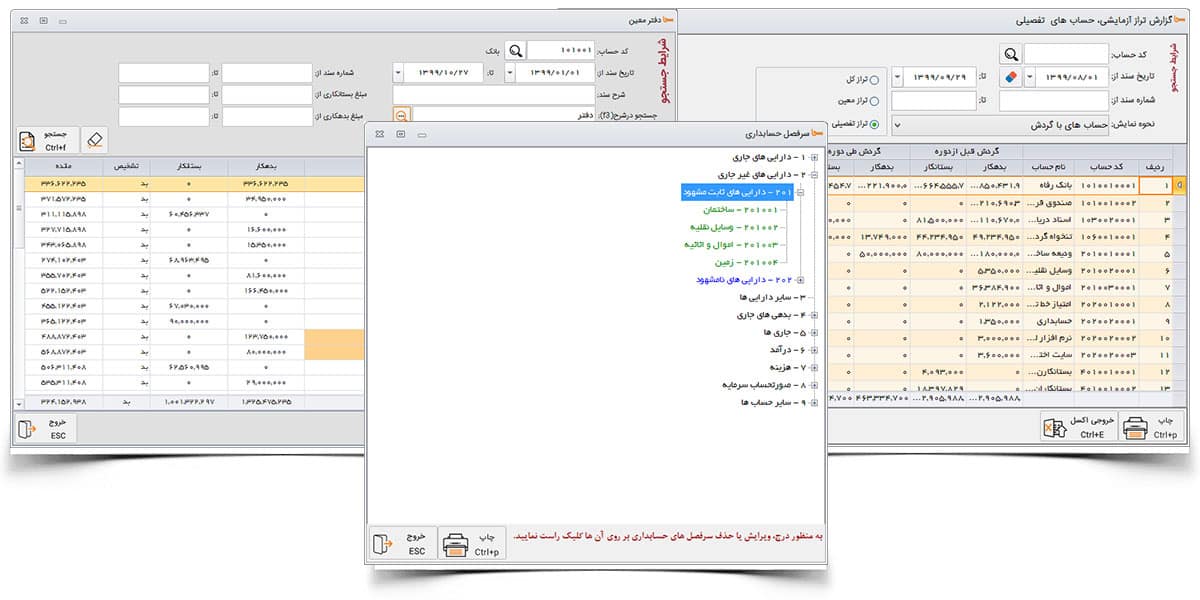Print the chart of accounts (Ctrl+p)
The image size is (1200, 600).
pyautogui.click(x=471, y=544)
